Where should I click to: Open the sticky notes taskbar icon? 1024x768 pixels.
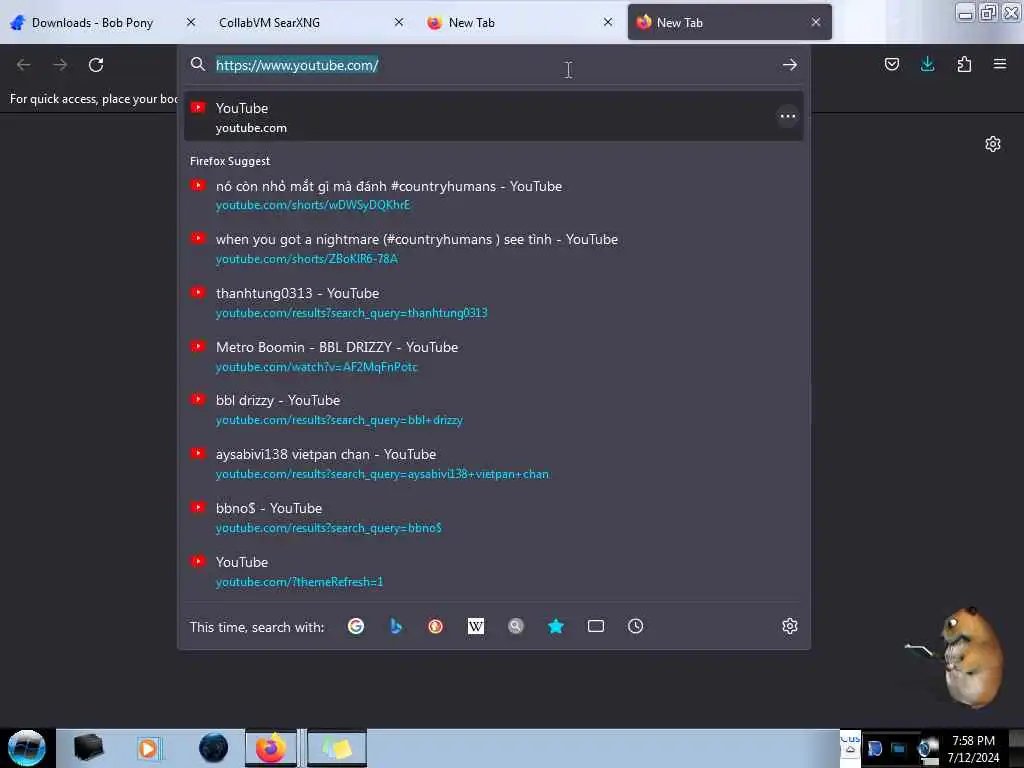(337, 748)
